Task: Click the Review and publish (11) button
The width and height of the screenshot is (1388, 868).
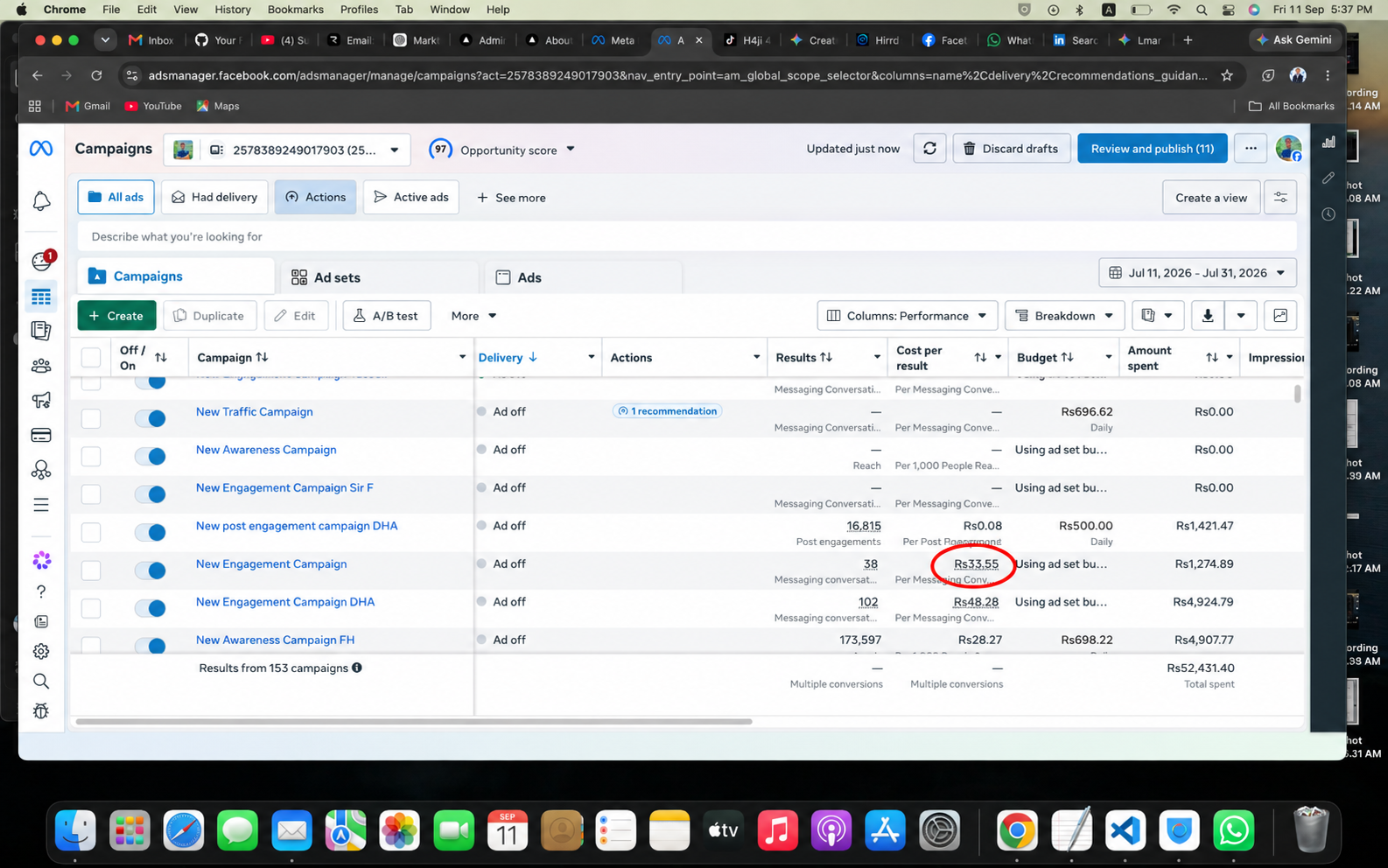Action: (1152, 149)
